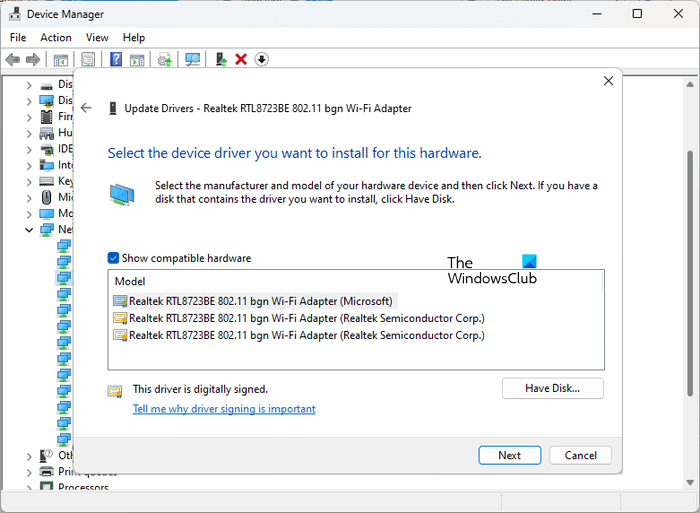Image resolution: width=700 pixels, height=513 pixels.
Task: Open 'Tell me why driver signing is important' link
Action: click(x=224, y=409)
